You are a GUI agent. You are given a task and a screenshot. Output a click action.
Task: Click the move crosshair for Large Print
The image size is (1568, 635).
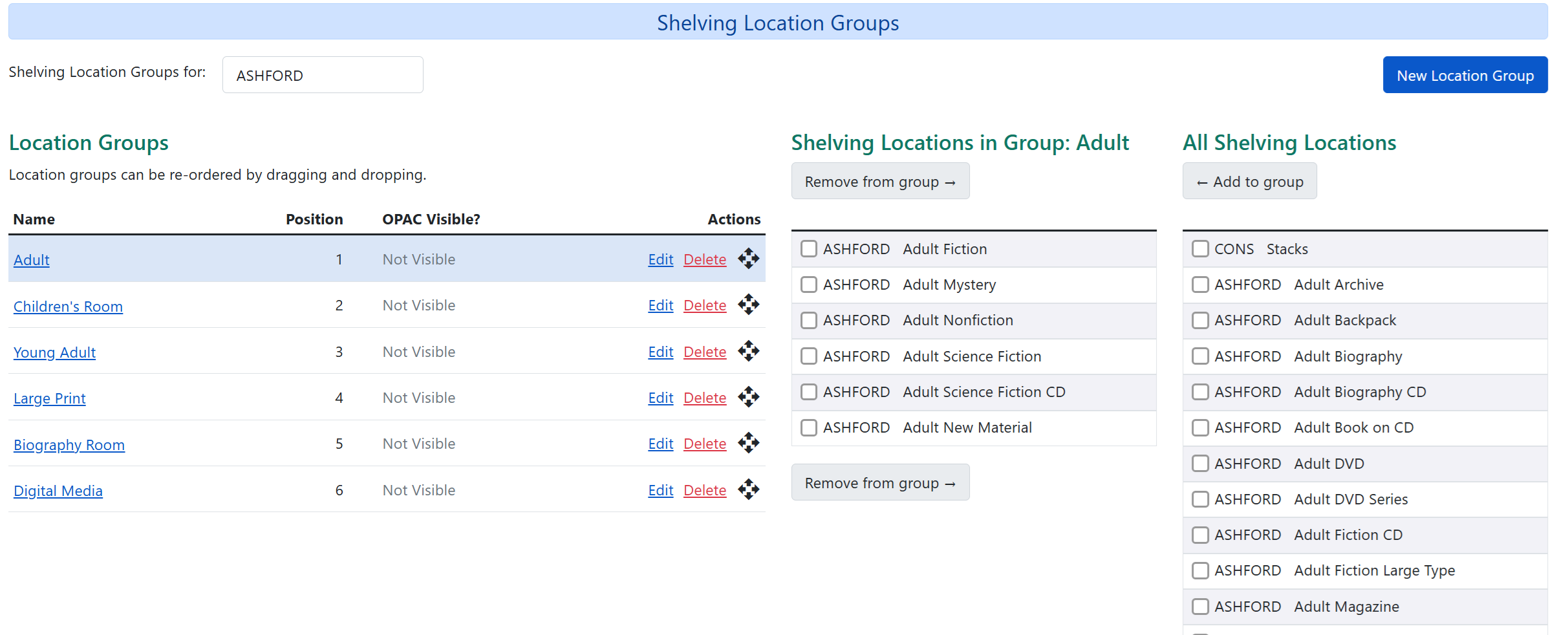coord(749,397)
